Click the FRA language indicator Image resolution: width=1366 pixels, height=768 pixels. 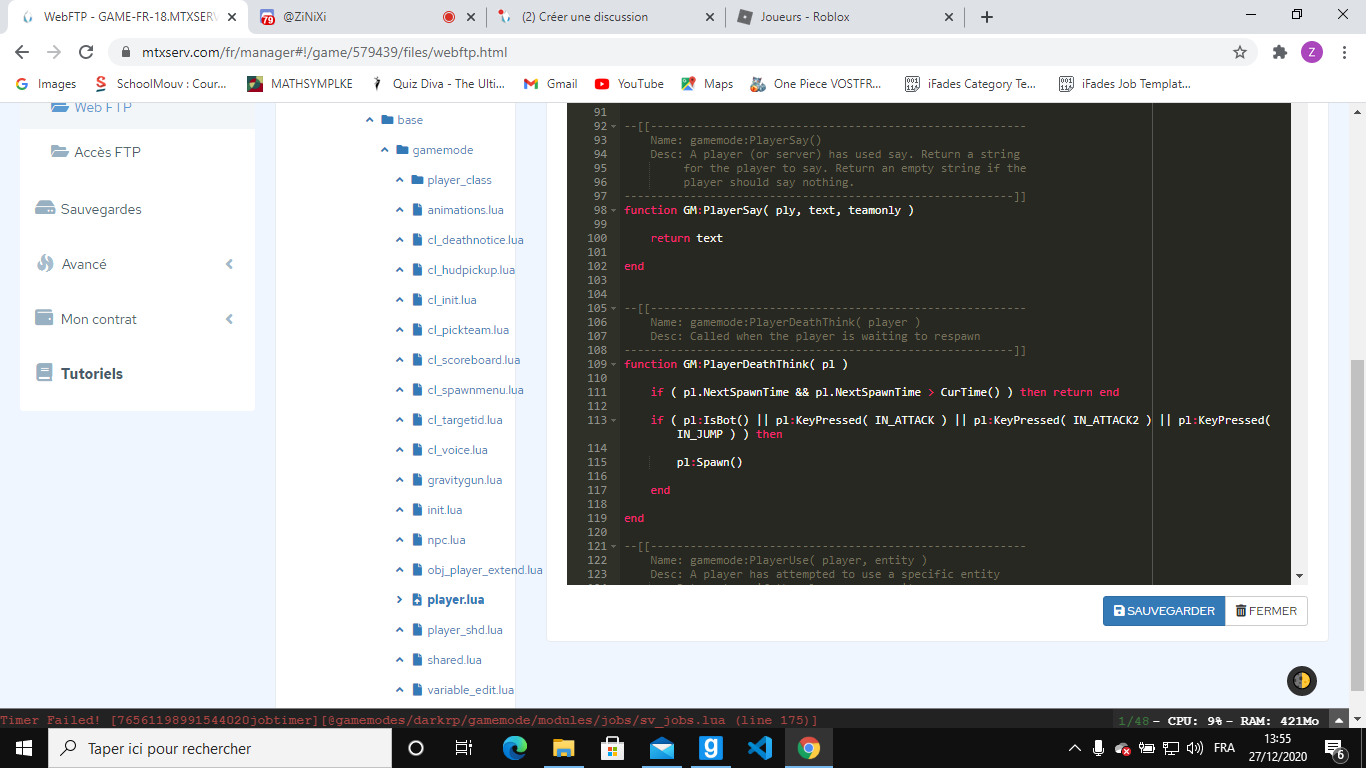point(1224,748)
